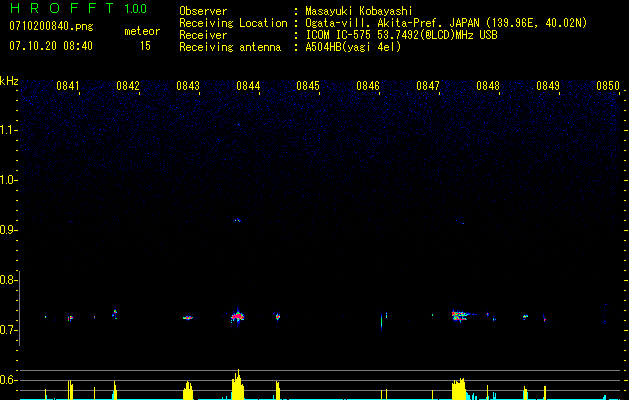The width and height of the screenshot is (629, 400).
Task: Click the 1.1 kHz axis label
Action: click(x=8, y=130)
